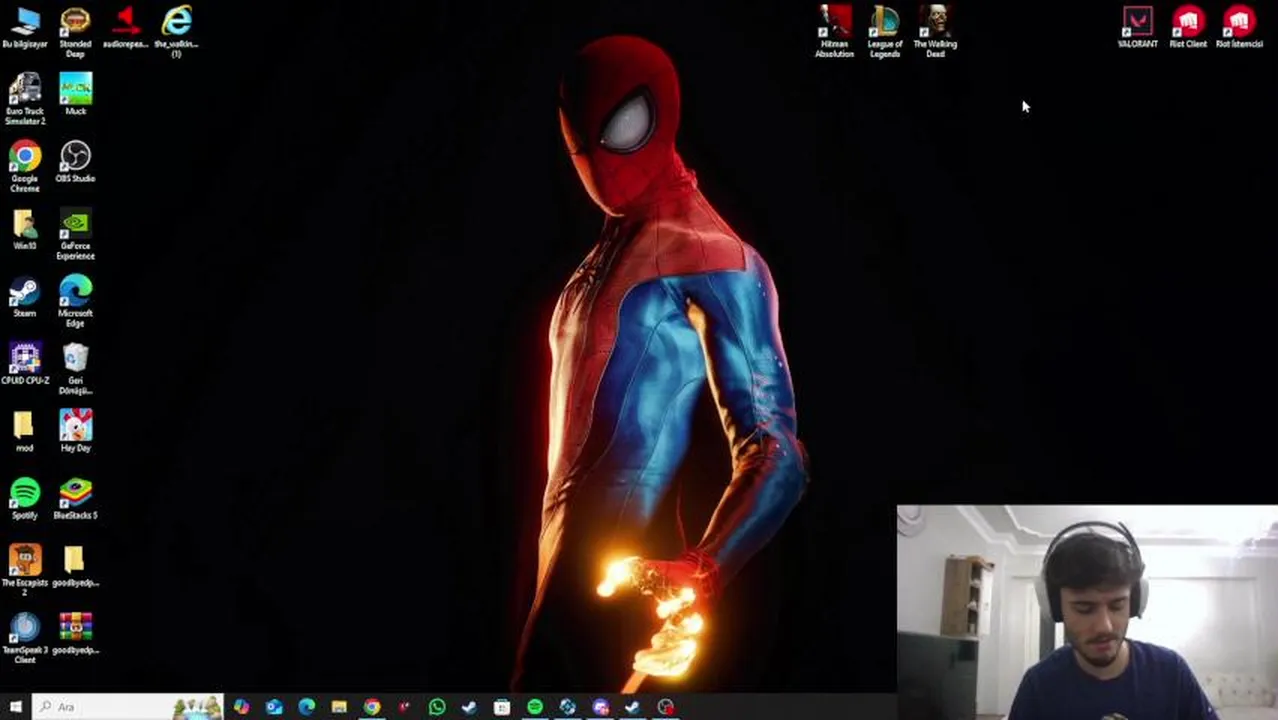Open TeamSpeak 3 Client shortcut
The image size is (1278, 720).
pyautogui.click(x=25, y=638)
